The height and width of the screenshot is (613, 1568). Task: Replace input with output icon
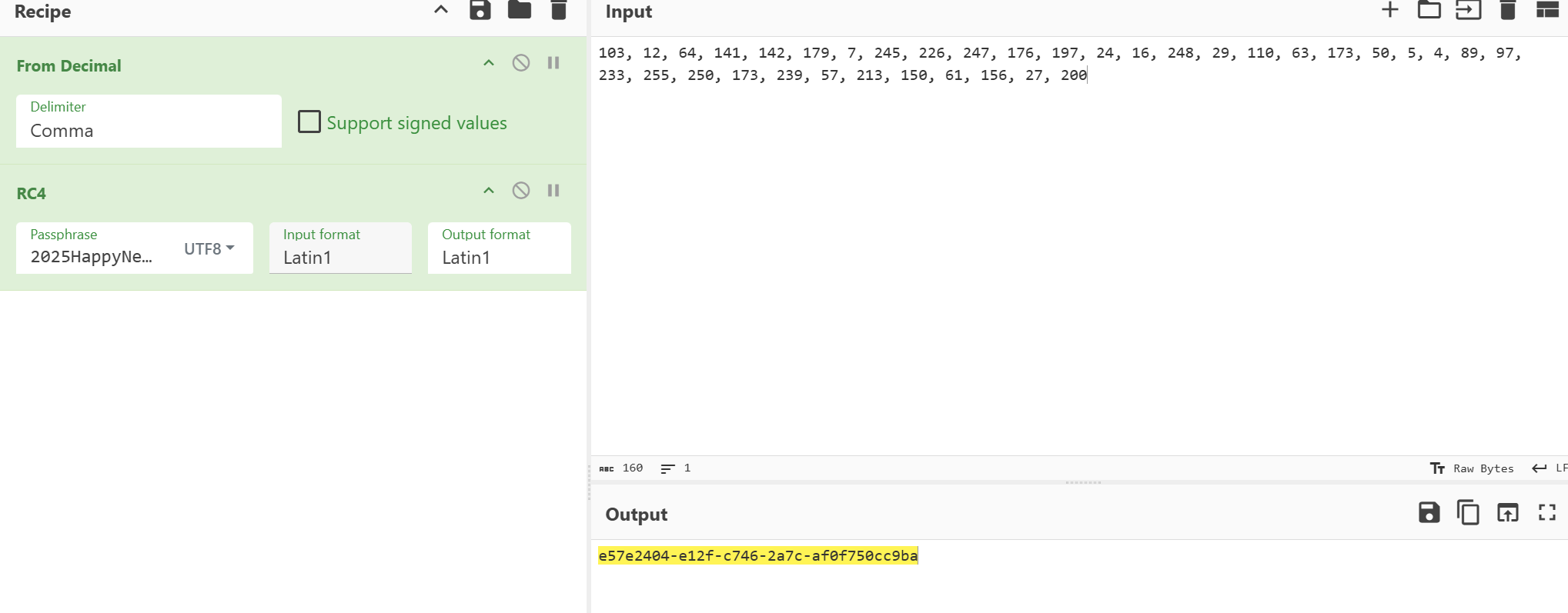1508,512
